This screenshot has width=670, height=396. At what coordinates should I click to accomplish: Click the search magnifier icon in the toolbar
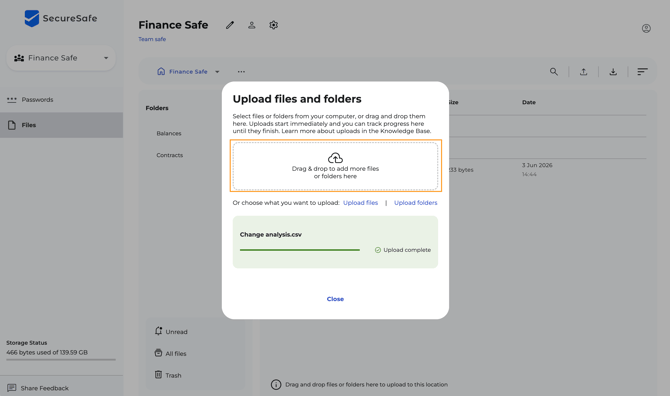pyautogui.click(x=554, y=72)
